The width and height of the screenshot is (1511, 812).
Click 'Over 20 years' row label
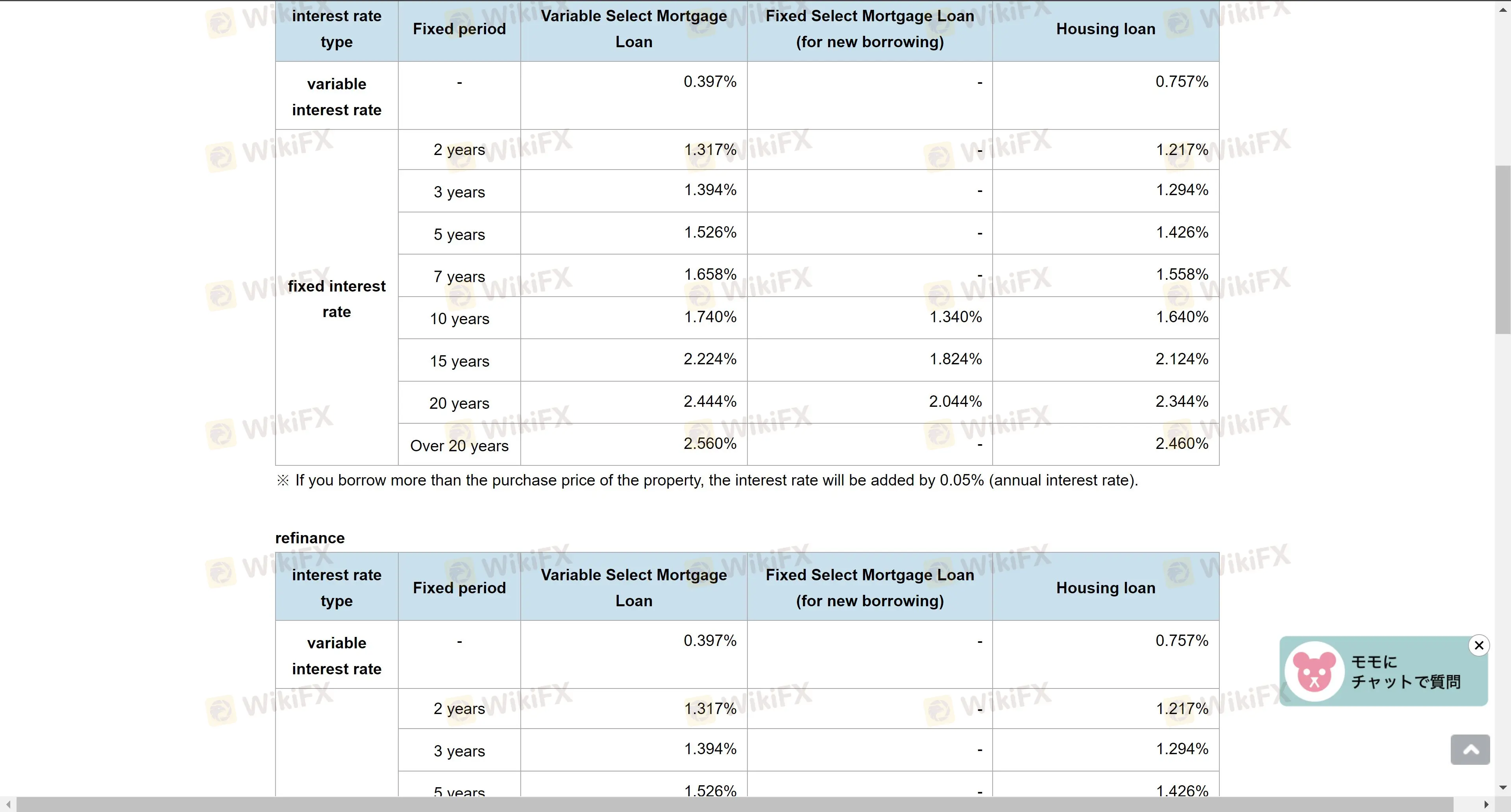pos(459,446)
